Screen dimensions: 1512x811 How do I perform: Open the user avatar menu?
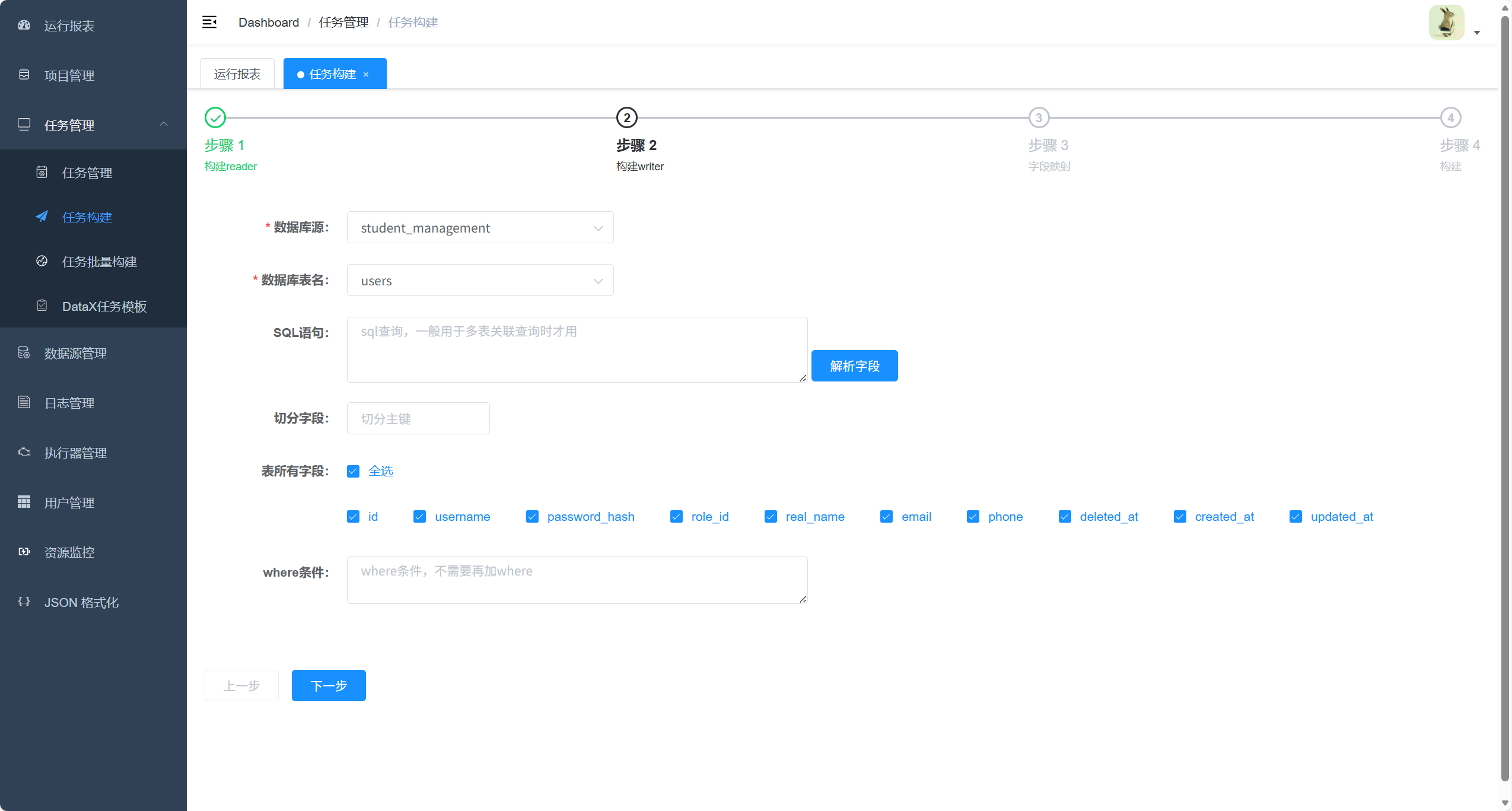[x=1447, y=23]
